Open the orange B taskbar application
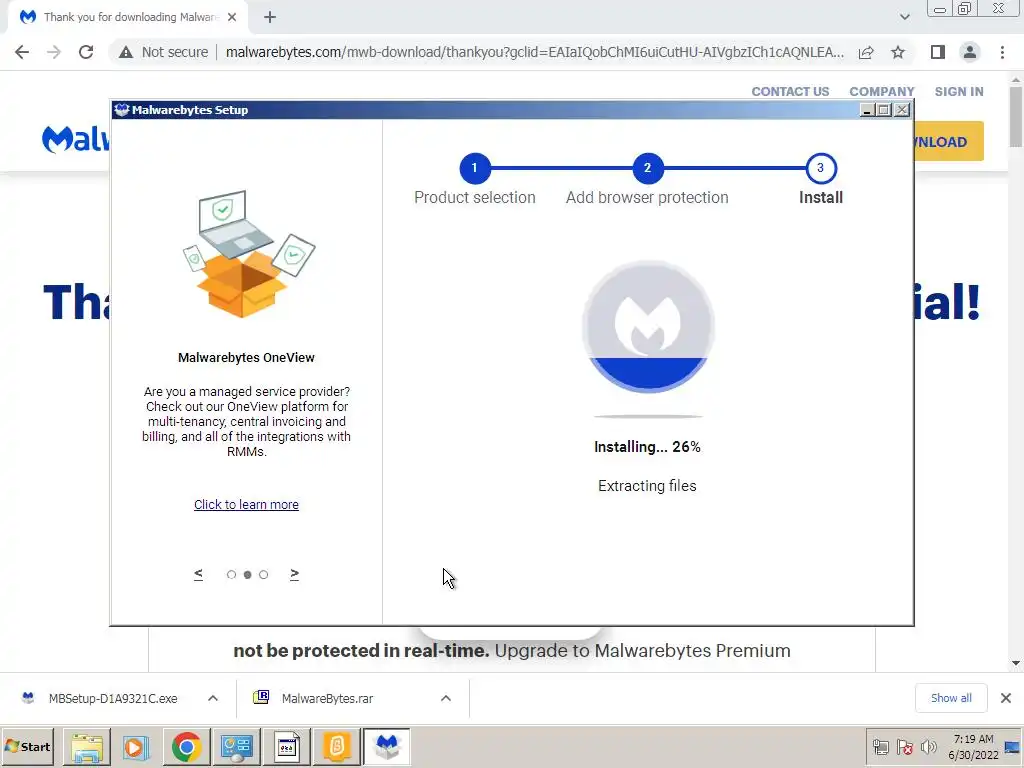The width and height of the screenshot is (1024, 768). [337, 747]
